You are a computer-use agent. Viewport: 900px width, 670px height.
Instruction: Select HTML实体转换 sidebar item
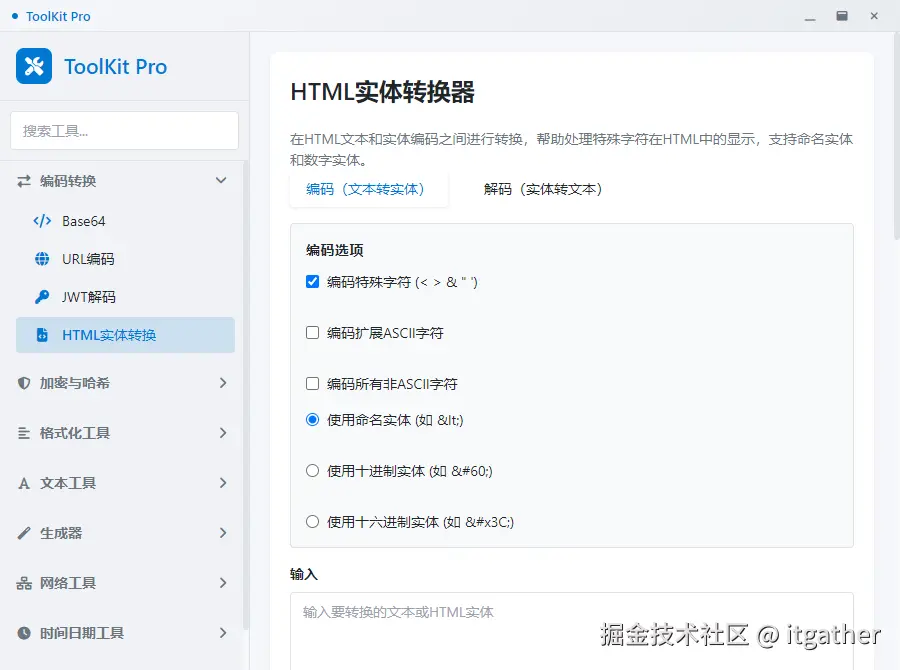125,335
